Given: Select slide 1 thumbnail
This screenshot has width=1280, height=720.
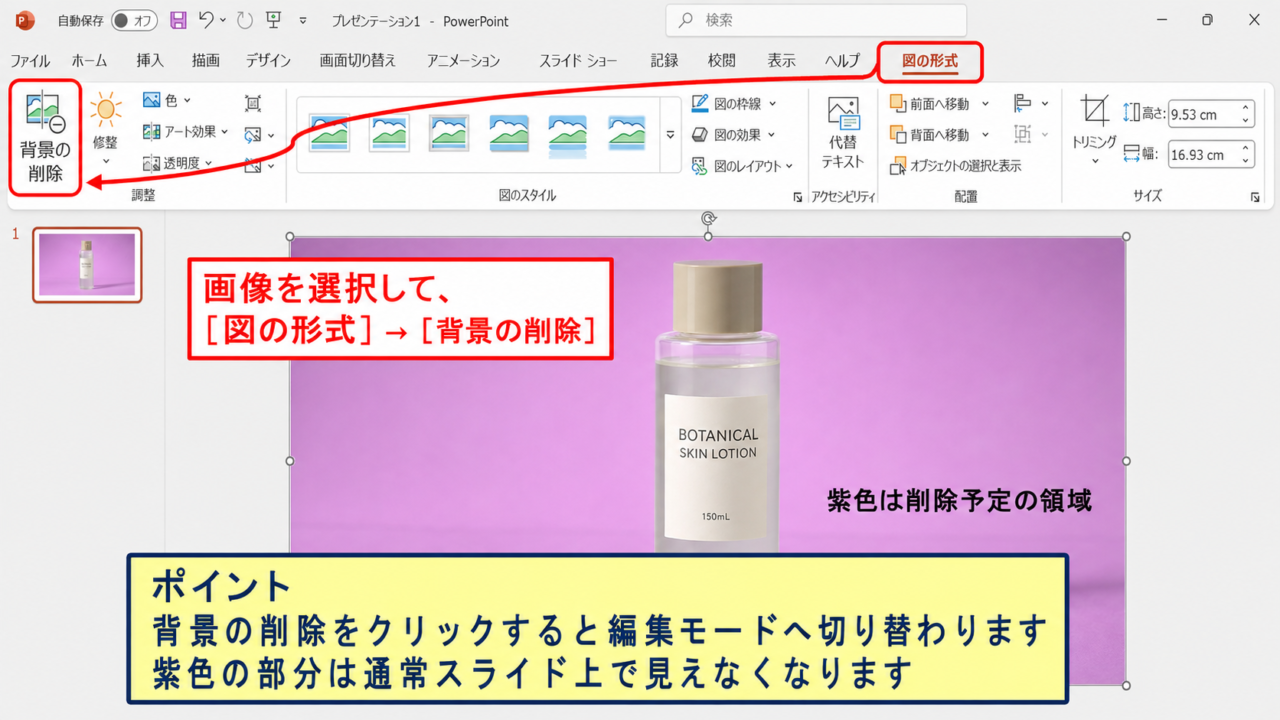Looking at the screenshot, I should (87, 265).
